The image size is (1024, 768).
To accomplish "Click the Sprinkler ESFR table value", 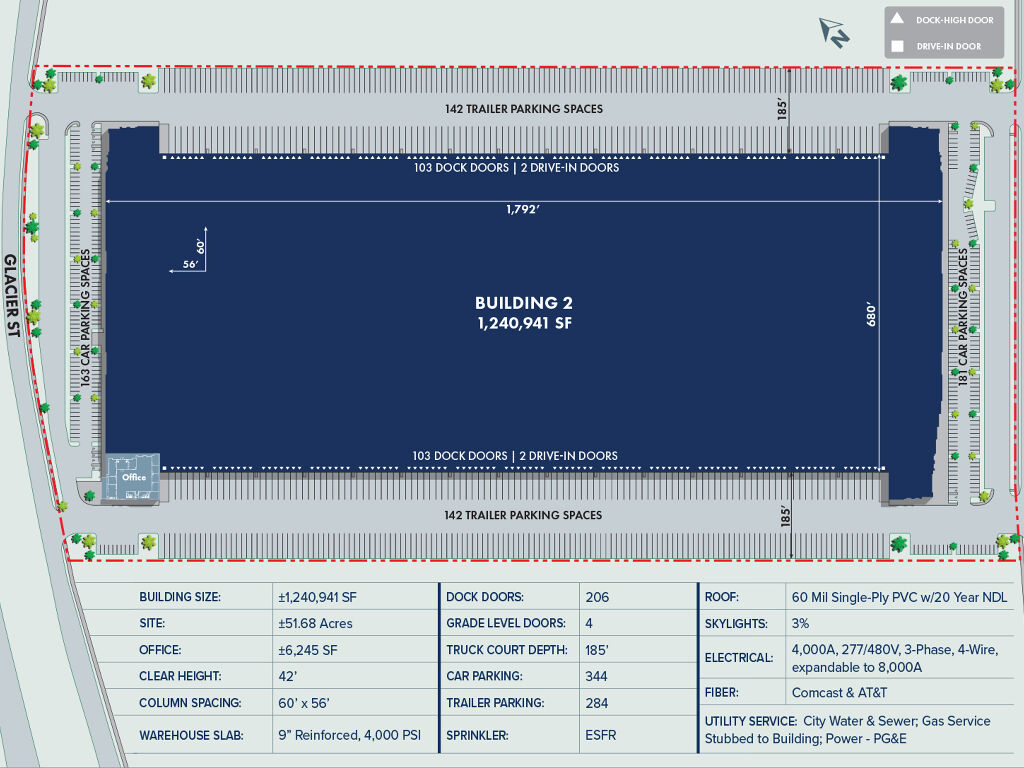I will (601, 735).
